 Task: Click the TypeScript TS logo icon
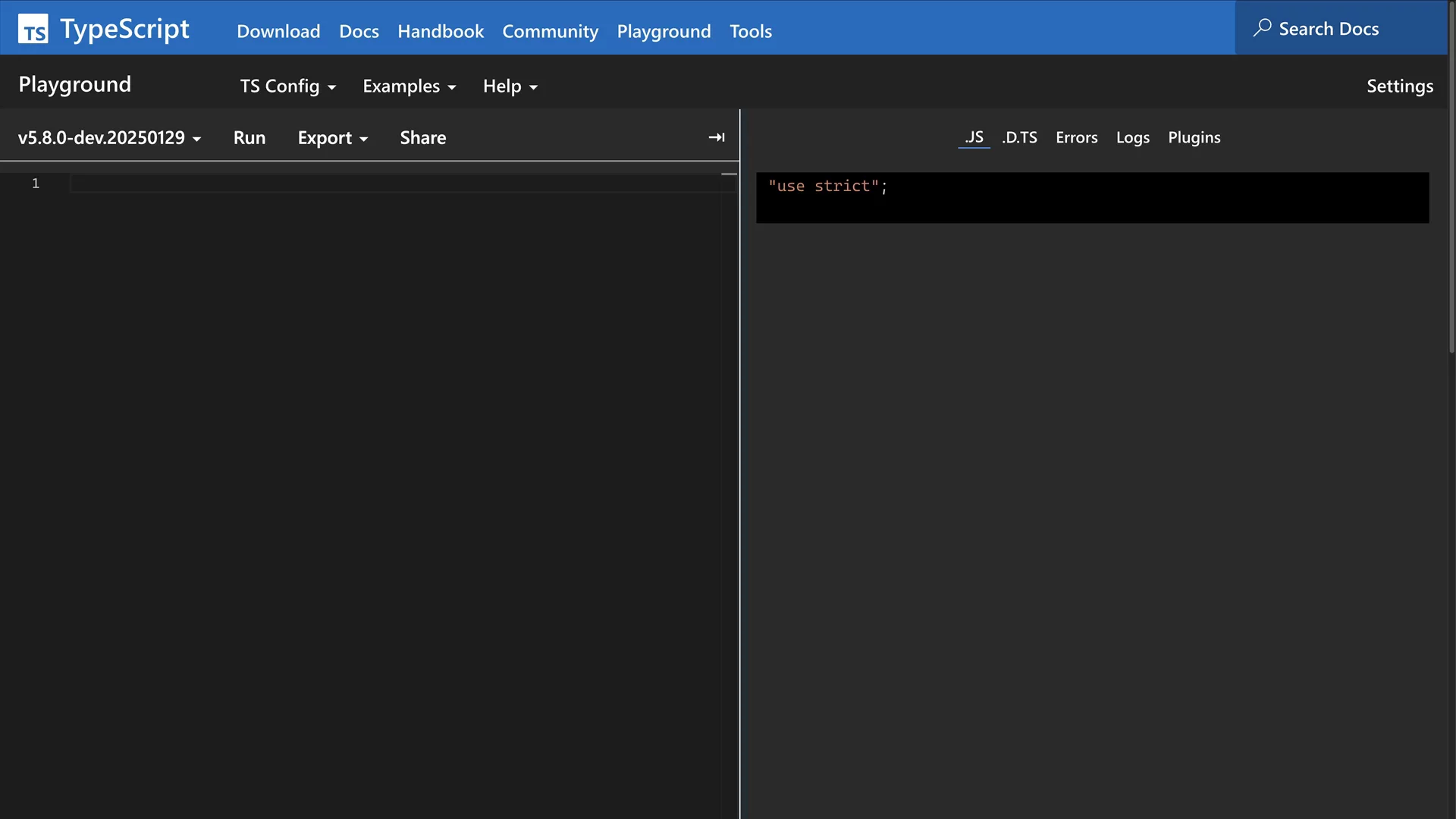coord(33,29)
